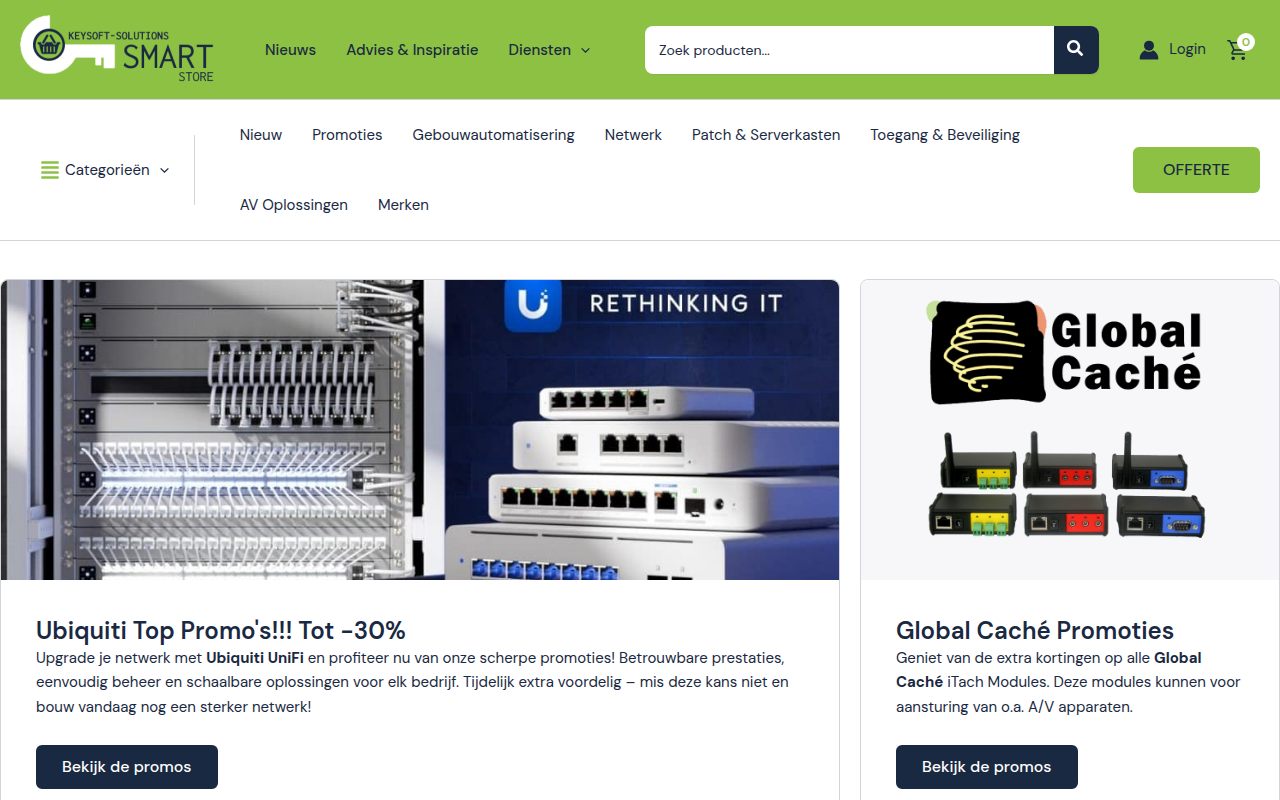The image size is (1280, 800).
Task: Open the Gebouwautomatisering category
Action: pyautogui.click(x=493, y=135)
